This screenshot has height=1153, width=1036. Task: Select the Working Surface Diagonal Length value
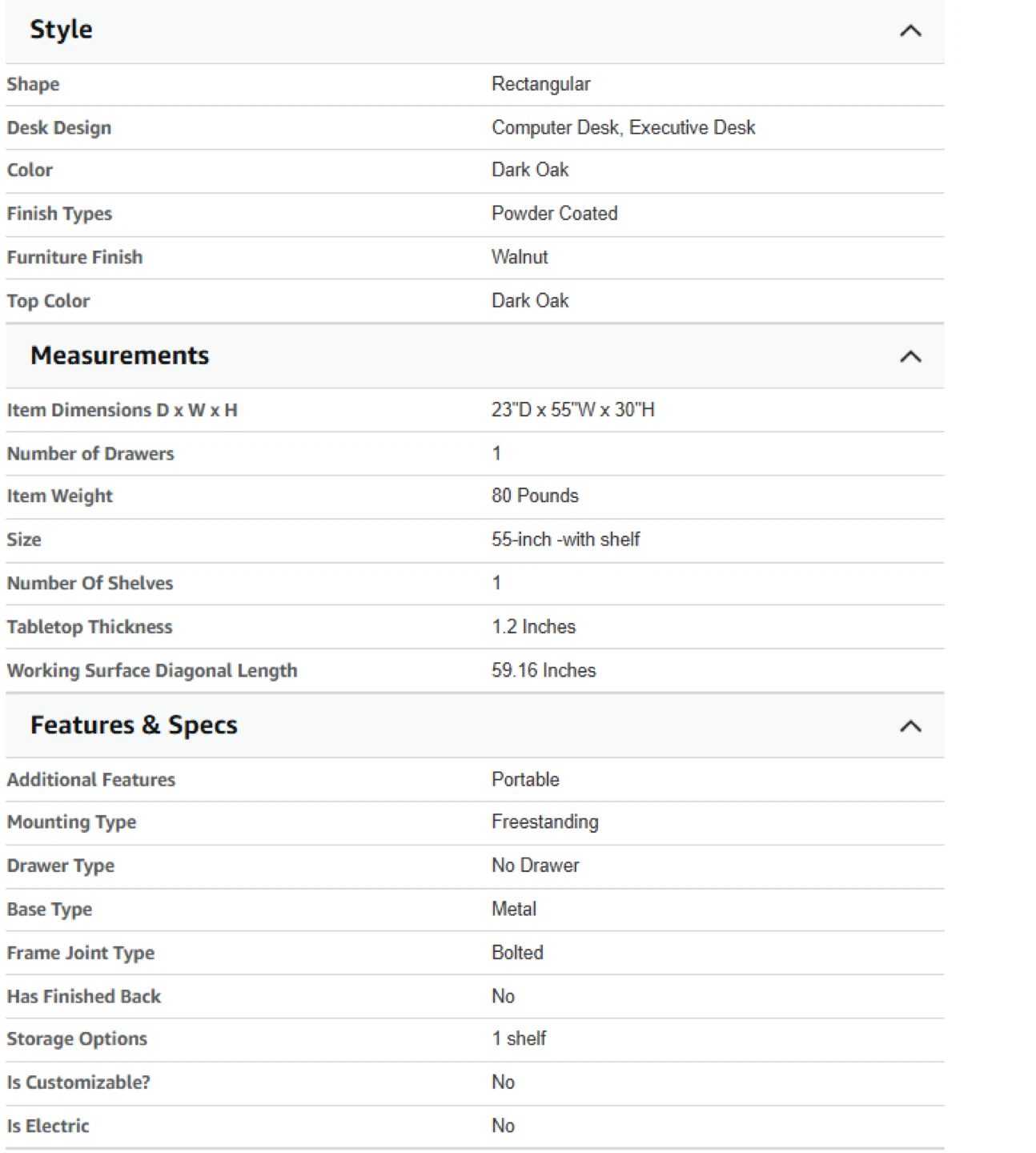[544, 670]
